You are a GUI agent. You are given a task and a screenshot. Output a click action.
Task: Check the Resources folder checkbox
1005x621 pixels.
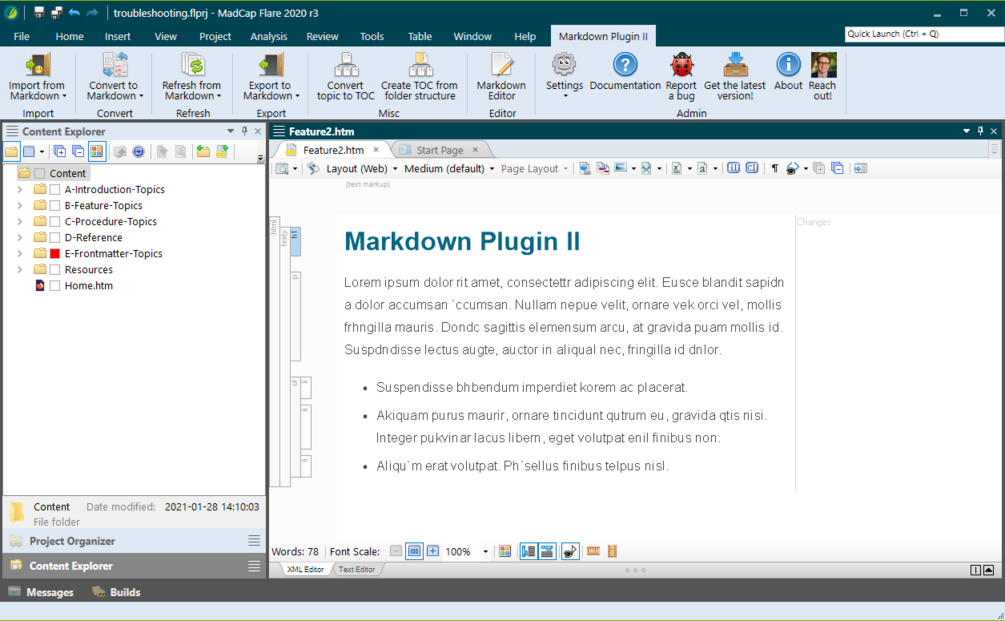click(x=55, y=270)
